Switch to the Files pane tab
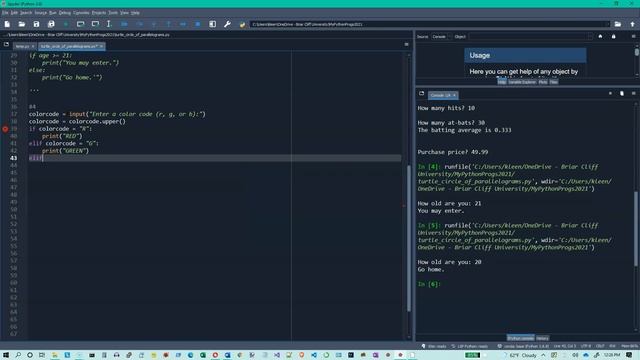 [553, 82]
